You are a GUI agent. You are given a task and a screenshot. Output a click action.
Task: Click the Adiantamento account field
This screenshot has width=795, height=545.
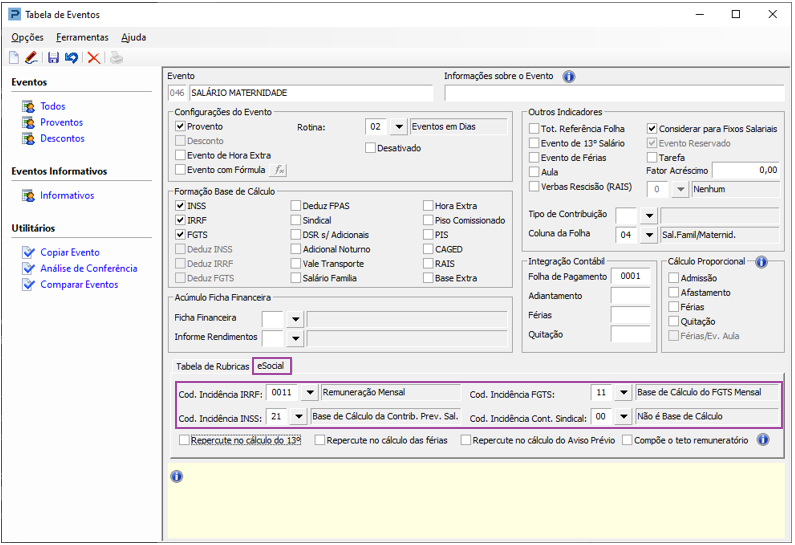tap(631, 296)
